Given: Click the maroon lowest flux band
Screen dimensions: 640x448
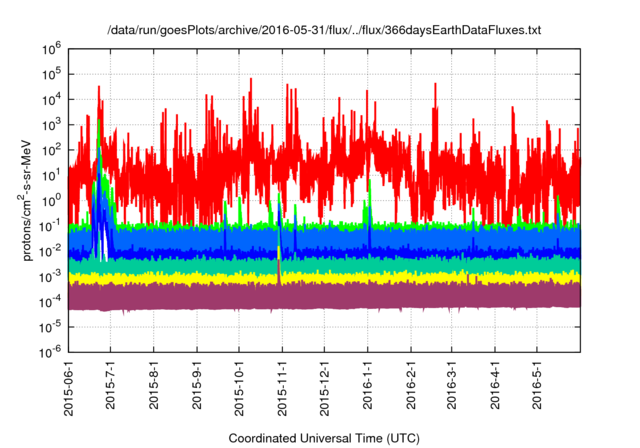Looking at the screenshot, I should (324, 297).
